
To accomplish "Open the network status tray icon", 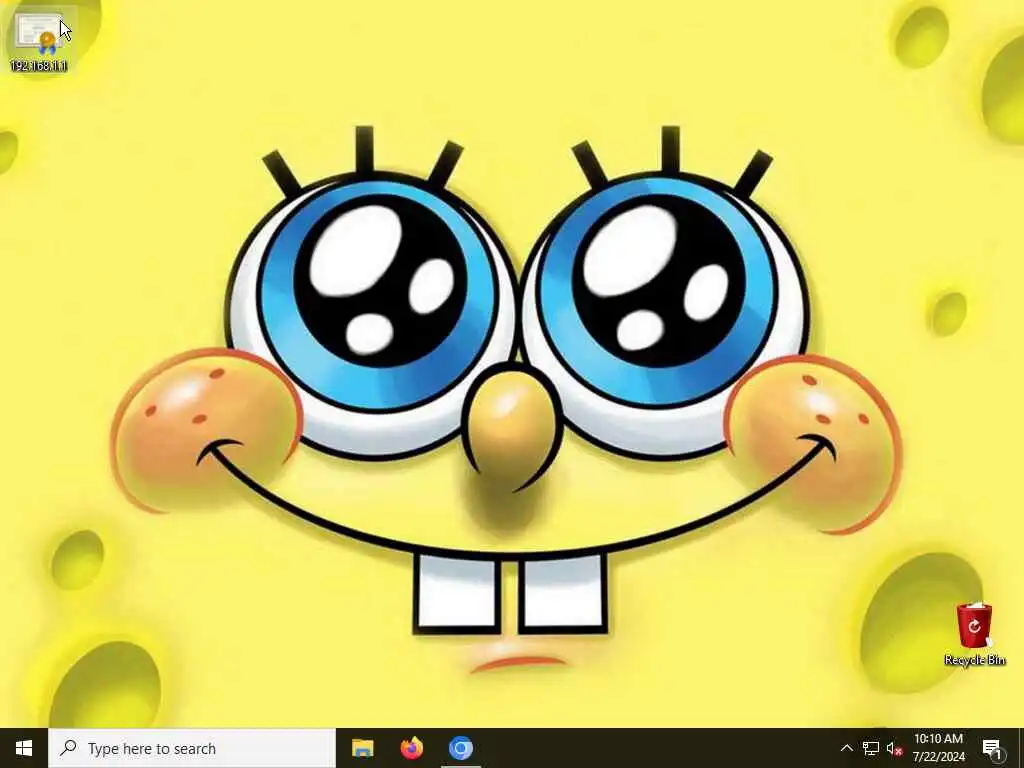I will (871, 748).
